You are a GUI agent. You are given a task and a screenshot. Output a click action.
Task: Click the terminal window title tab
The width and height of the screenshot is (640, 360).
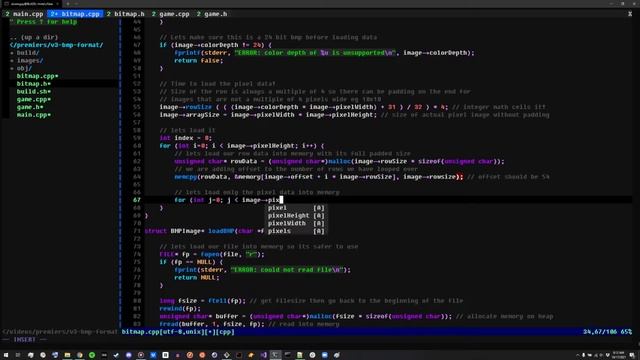[x=31, y=4]
